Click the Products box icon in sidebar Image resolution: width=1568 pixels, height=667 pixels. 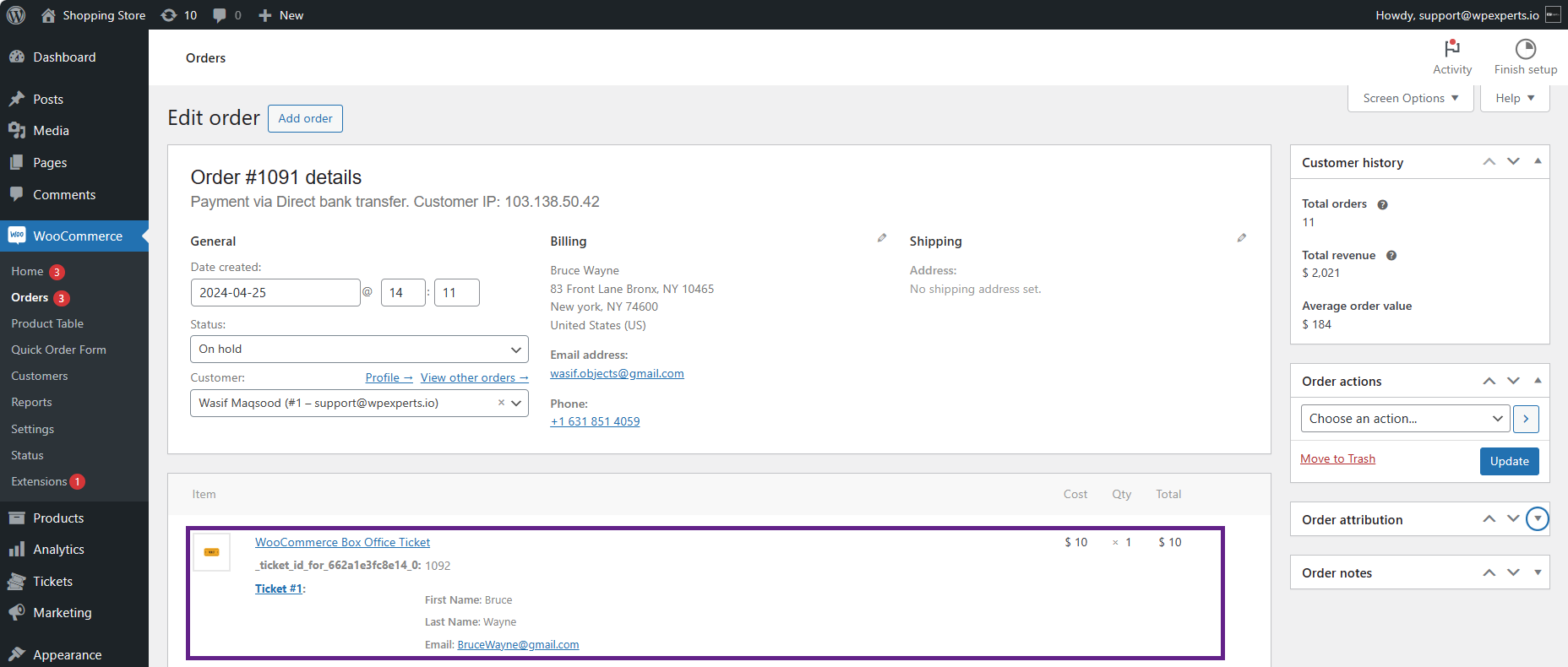(17, 518)
